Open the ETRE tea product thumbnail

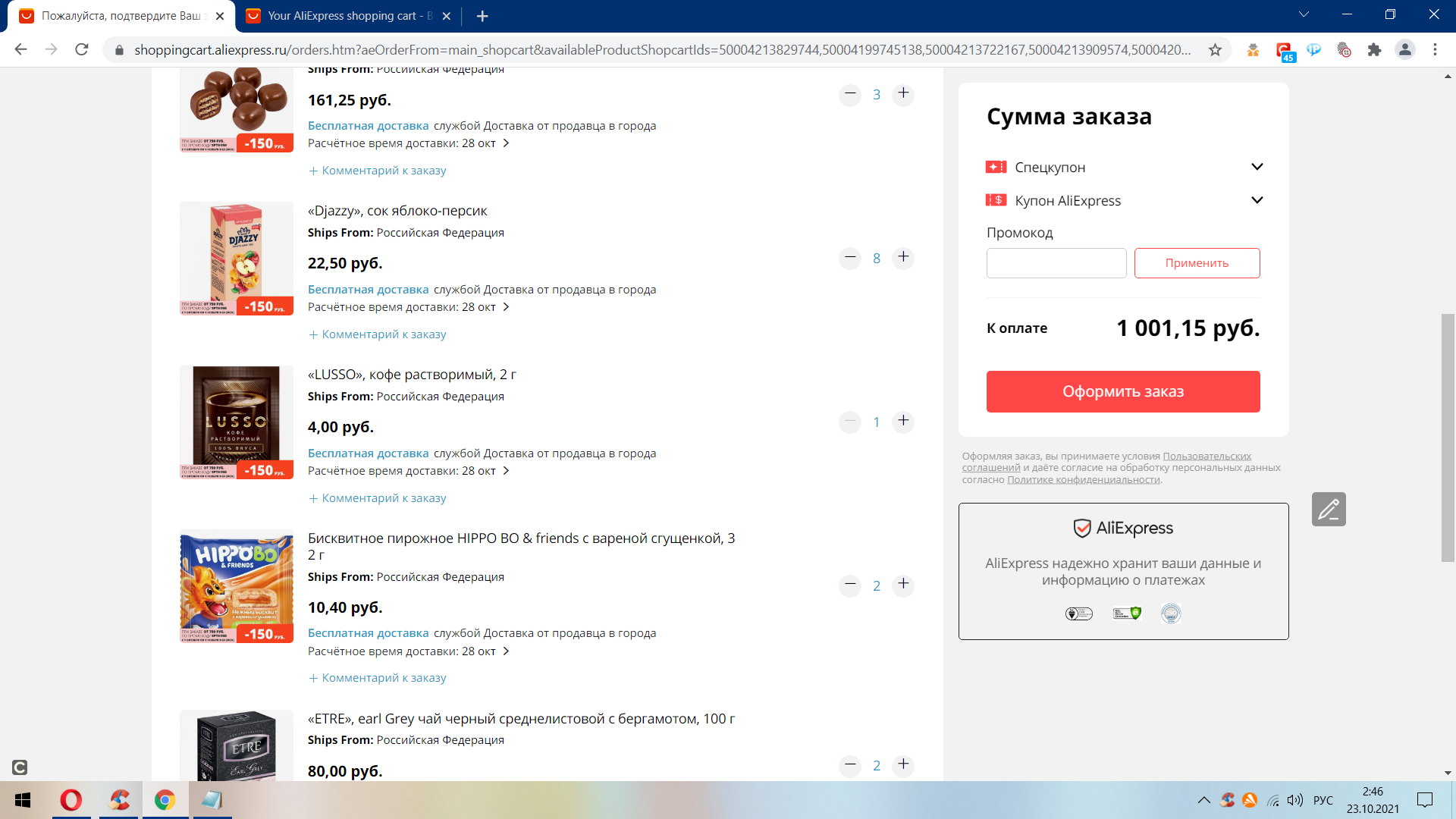[237, 745]
